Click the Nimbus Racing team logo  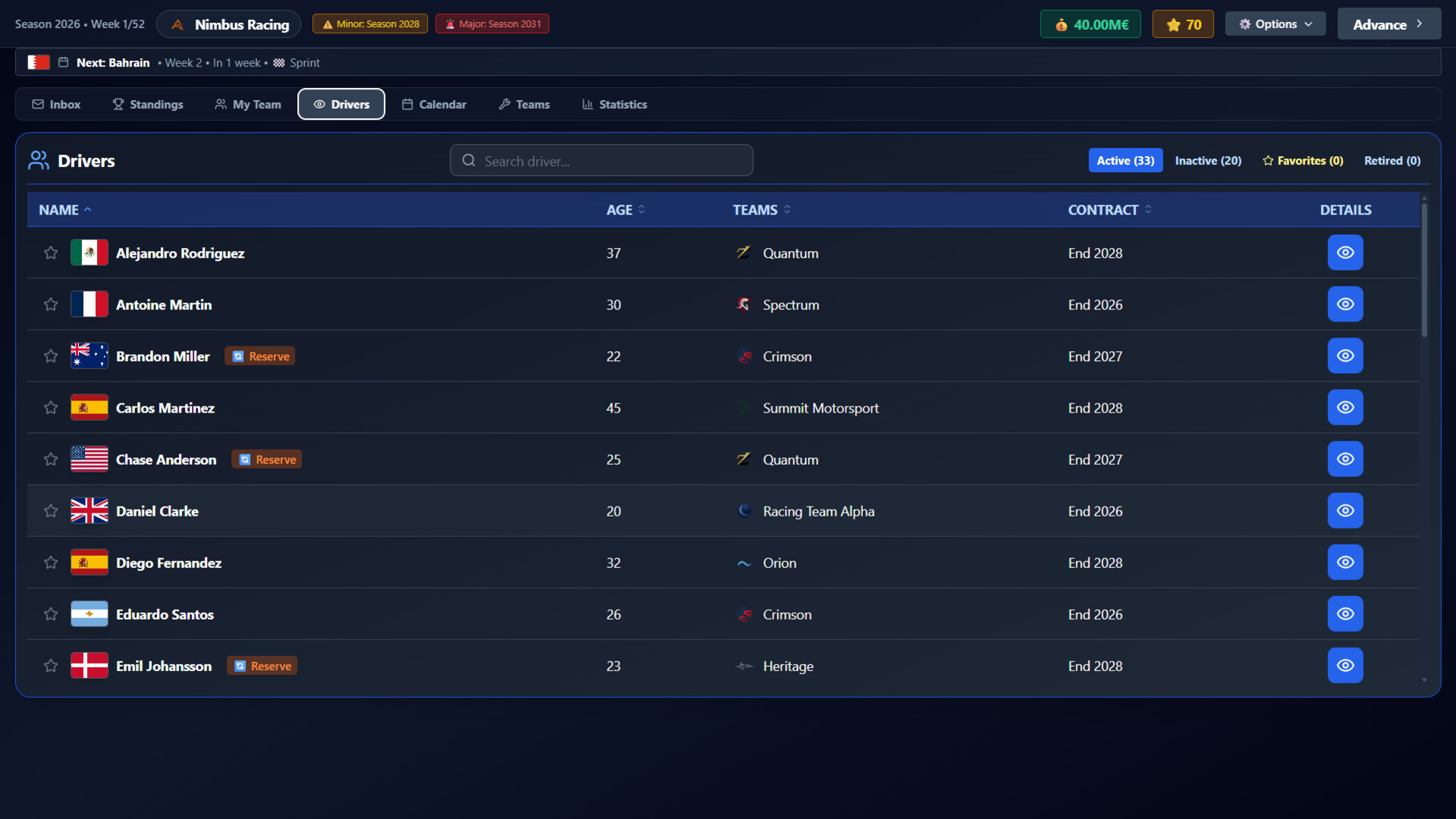[177, 24]
